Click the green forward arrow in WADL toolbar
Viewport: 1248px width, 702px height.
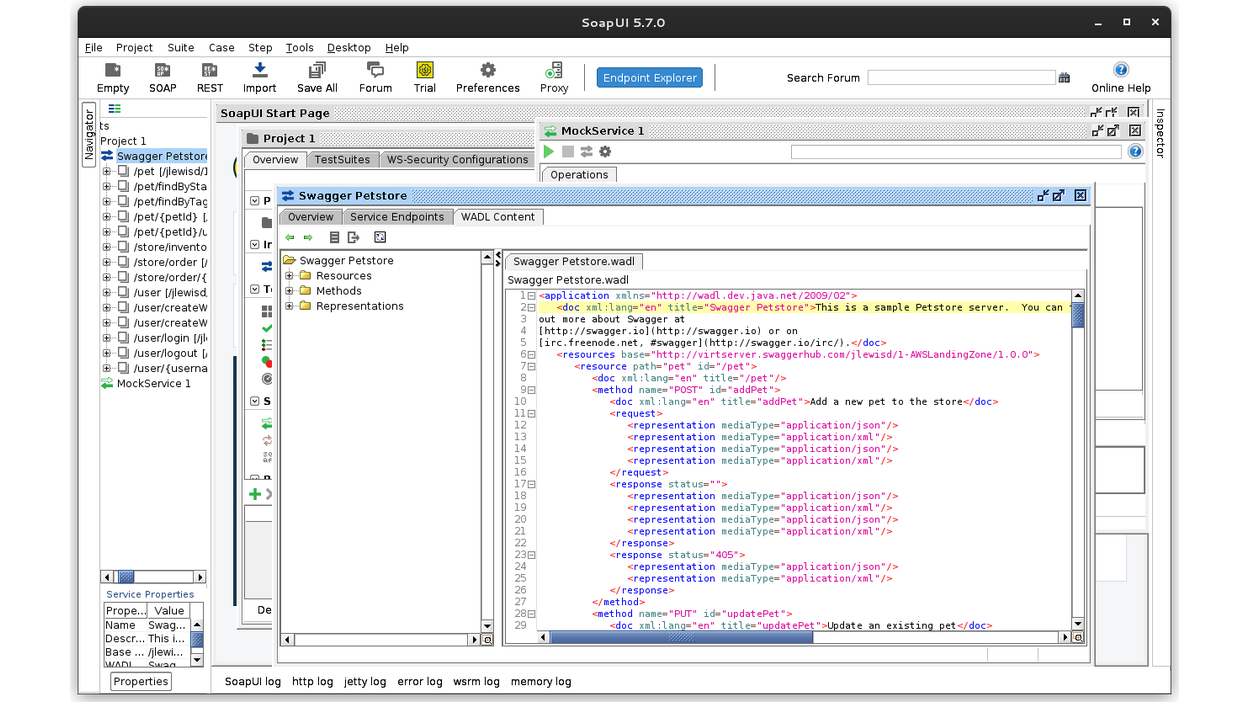(308, 238)
